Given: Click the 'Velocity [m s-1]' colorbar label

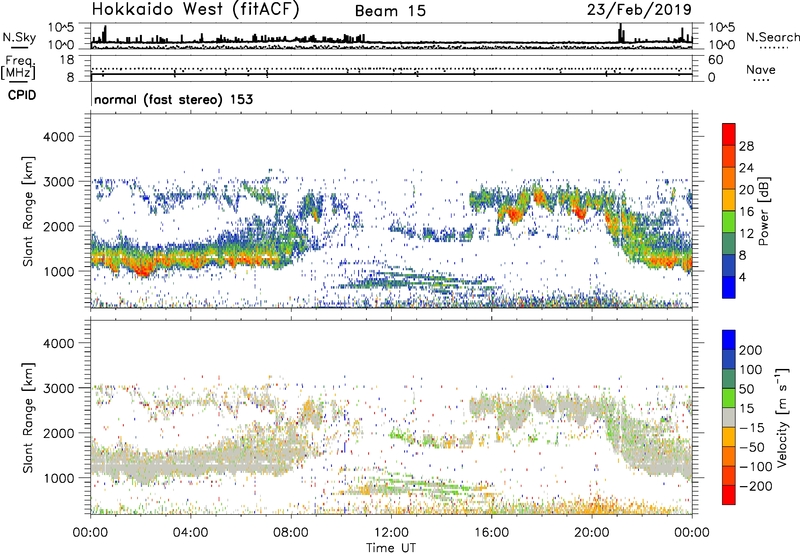Looking at the screenshot, I should (782, 418).
